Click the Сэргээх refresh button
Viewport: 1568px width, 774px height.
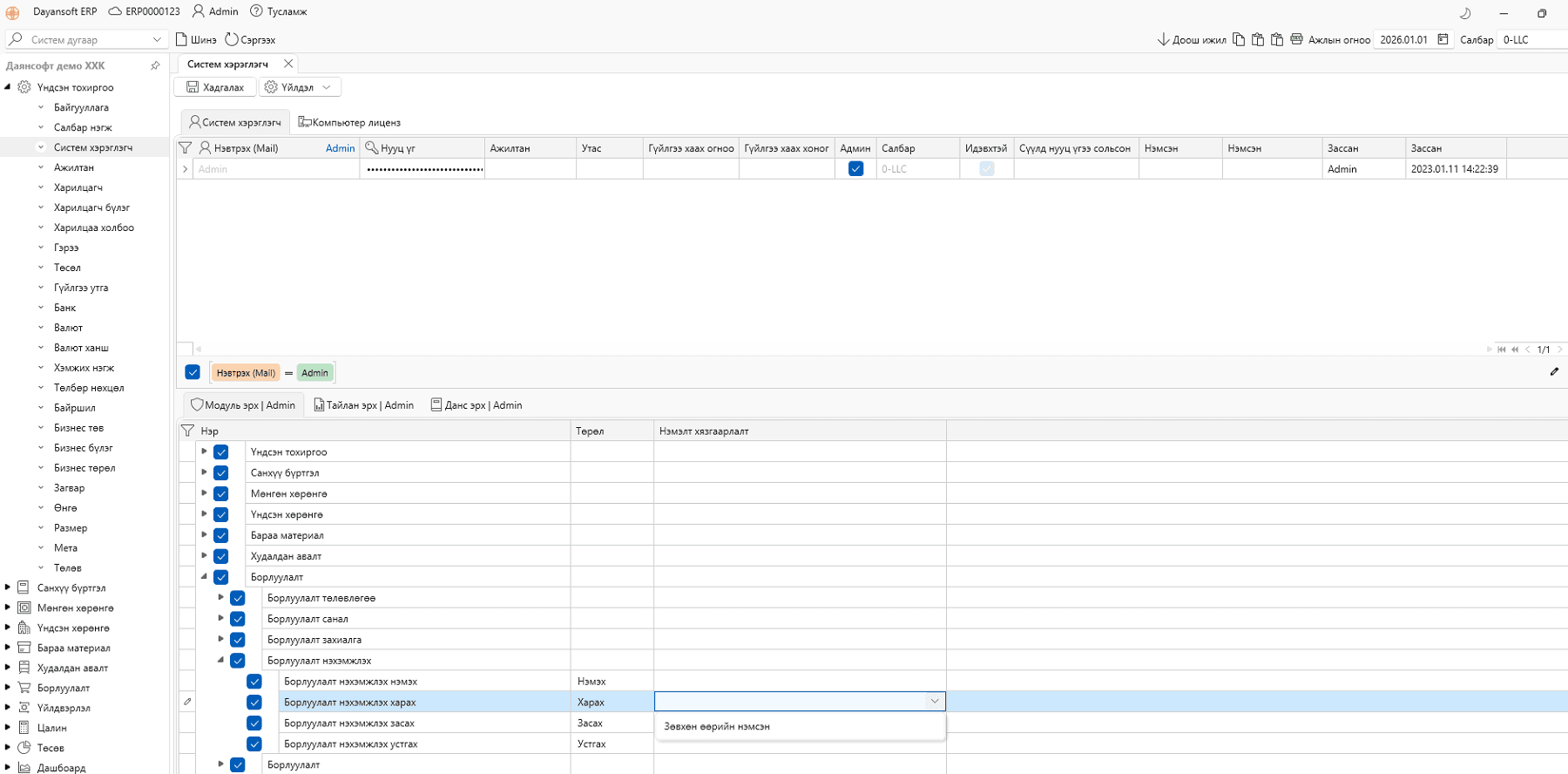coord(250,39)
